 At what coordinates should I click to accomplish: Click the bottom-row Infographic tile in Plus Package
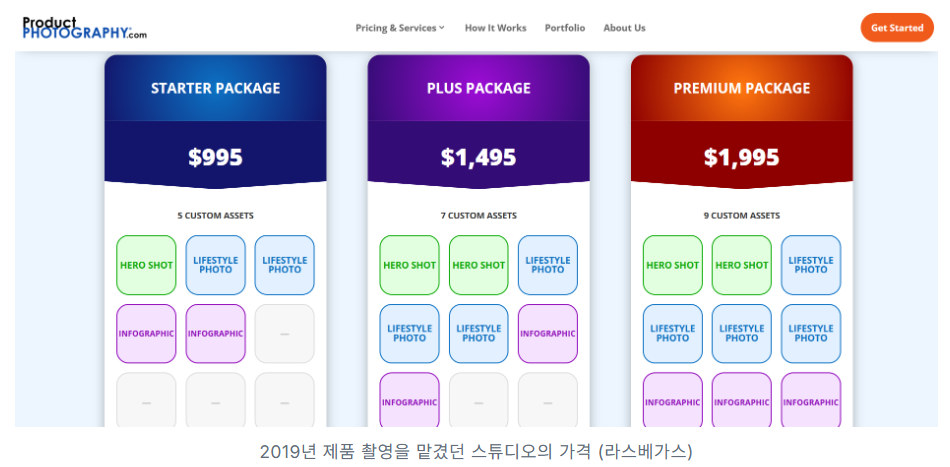click(410, 401)
